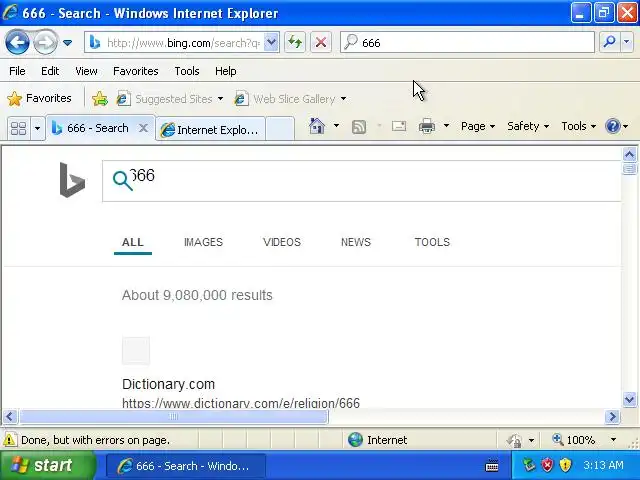Expand the tab list dropdown arrow
The image size is (640, 480).
37,128
